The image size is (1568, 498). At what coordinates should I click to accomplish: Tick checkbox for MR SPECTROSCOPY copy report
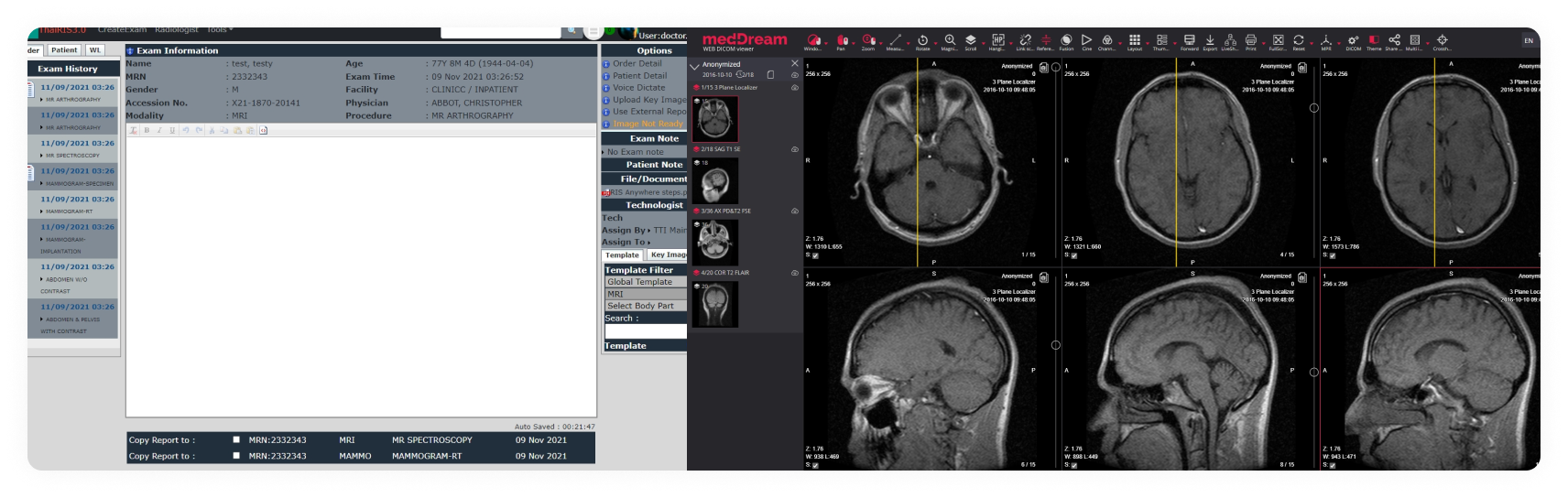[236, 440]
